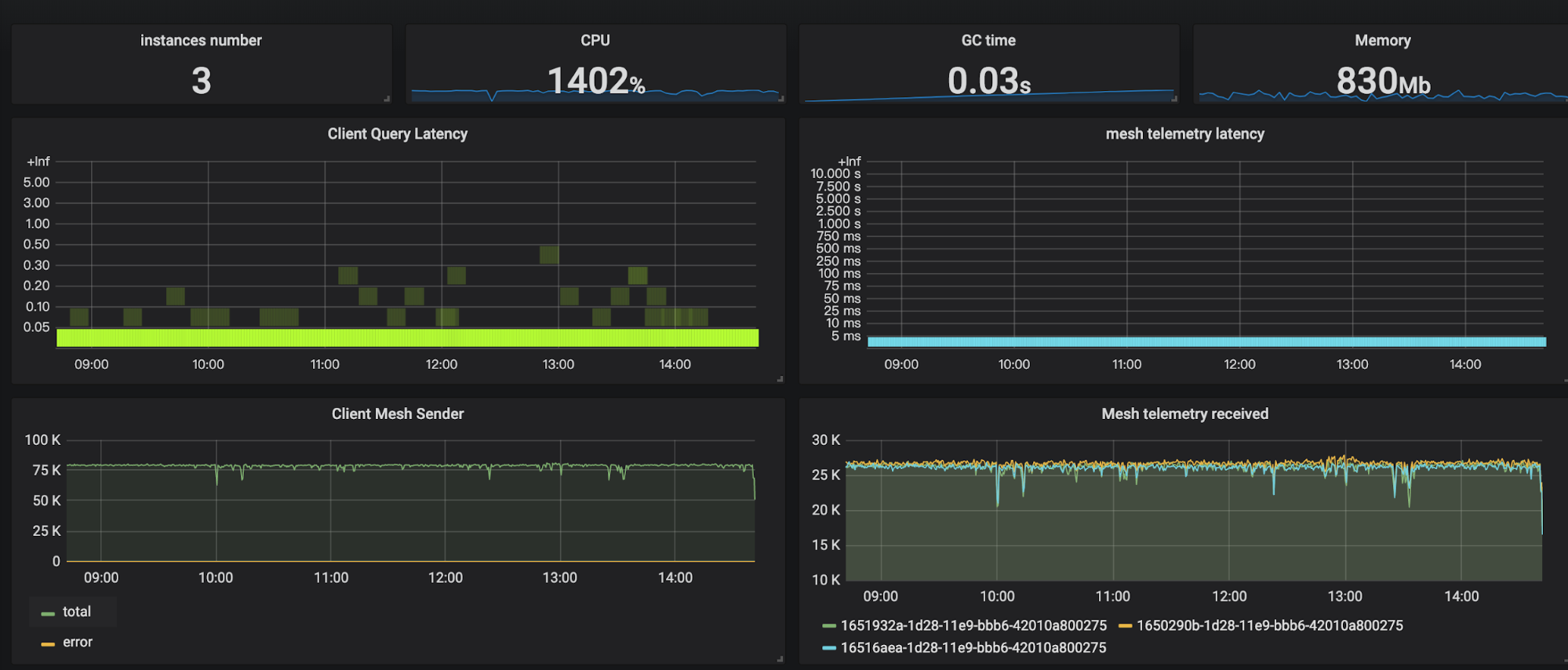This screenshot has height=670, width=1568.
Task: Click resize handle of GC time panel
Action: pos(1174,99)
